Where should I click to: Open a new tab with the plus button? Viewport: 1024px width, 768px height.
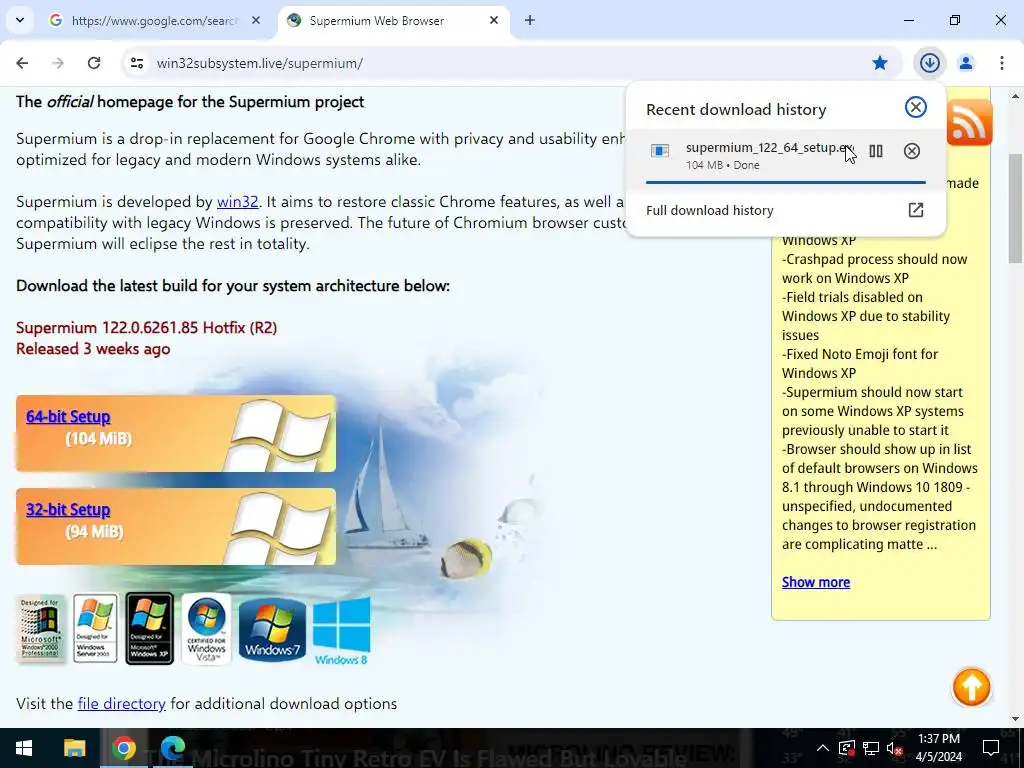pos(530,20)
